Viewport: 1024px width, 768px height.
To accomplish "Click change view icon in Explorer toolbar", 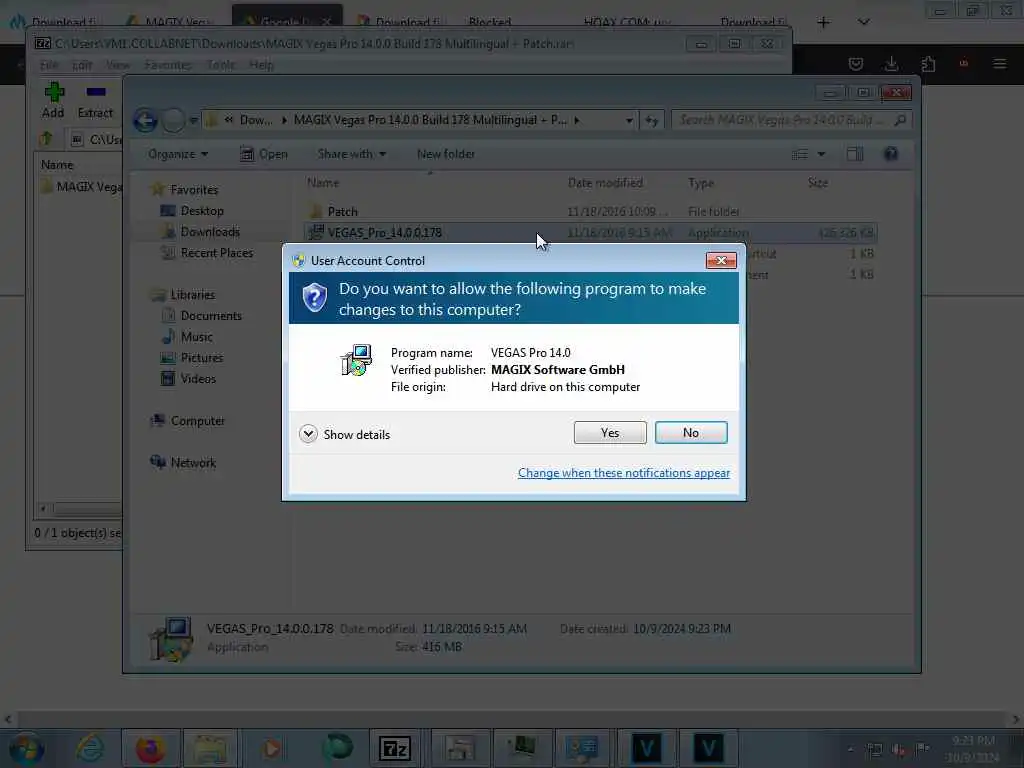I will (800, 154).
